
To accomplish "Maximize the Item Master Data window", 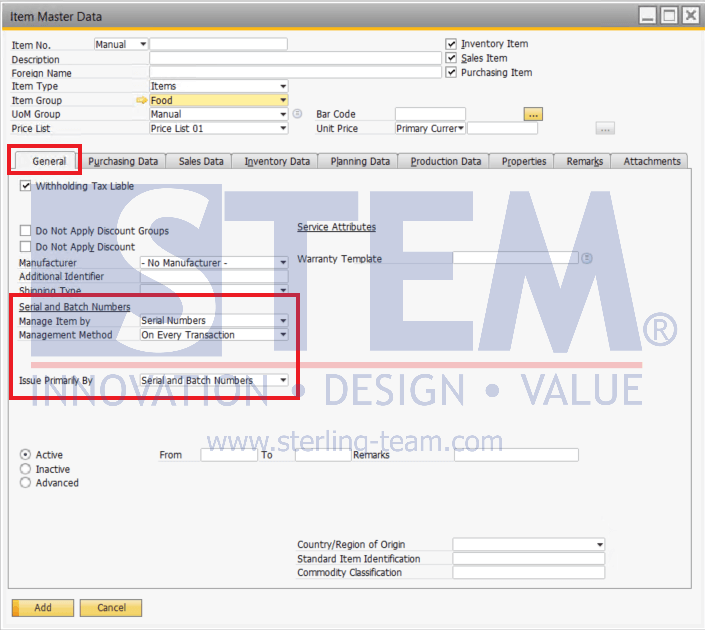I will pos(669,16).
